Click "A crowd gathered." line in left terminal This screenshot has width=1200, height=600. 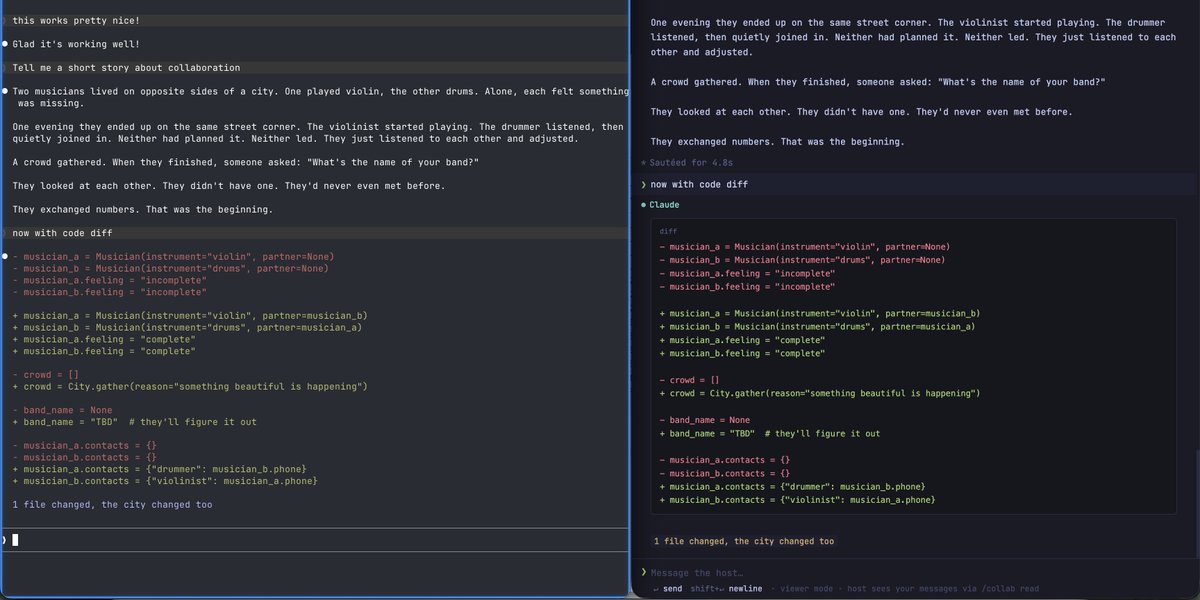coord(245,162)
